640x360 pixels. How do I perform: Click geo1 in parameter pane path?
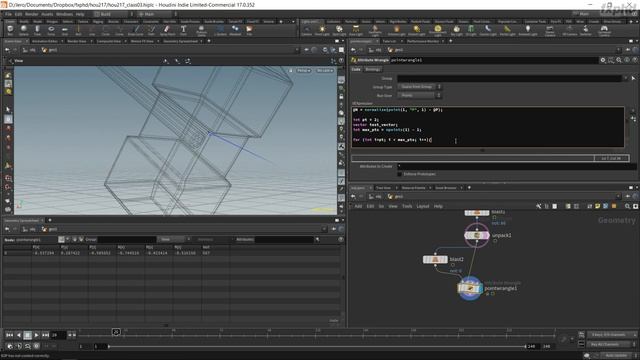coord(396,50)
